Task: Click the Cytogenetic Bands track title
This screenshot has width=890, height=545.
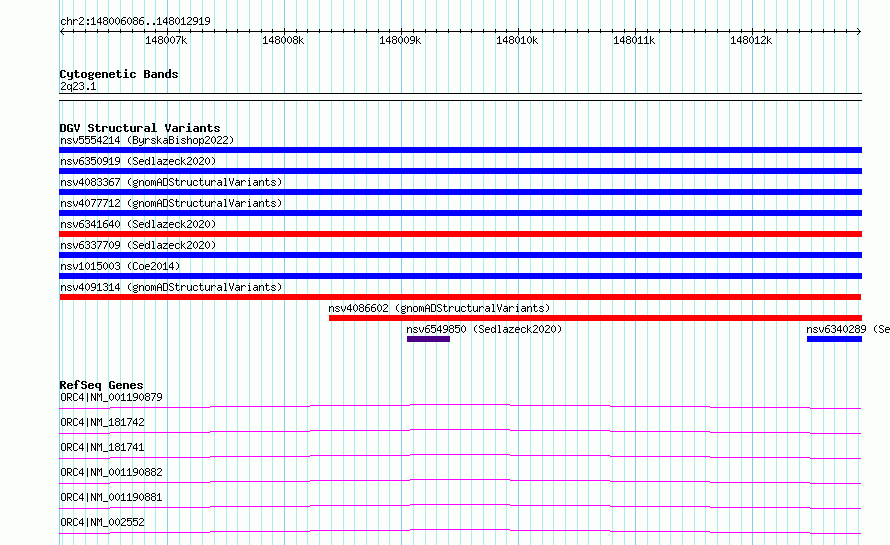Action: click(x=119, y=74)
